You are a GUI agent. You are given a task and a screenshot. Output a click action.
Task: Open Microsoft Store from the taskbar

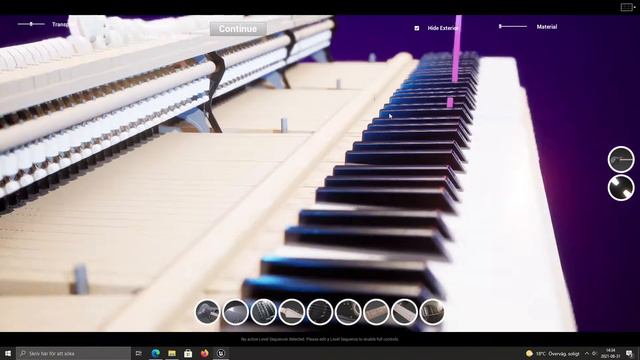pyautogui.click(x=188, y=353)
